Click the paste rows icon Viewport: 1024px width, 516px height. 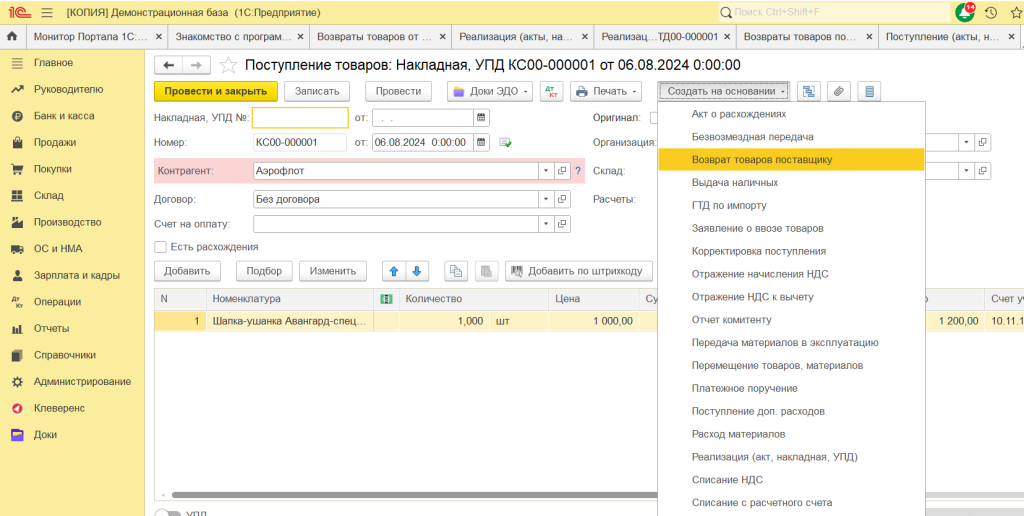pos(487,270)
